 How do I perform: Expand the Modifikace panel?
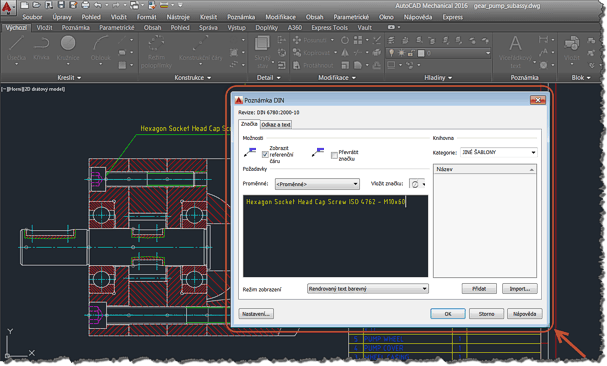tap(337, 77)
